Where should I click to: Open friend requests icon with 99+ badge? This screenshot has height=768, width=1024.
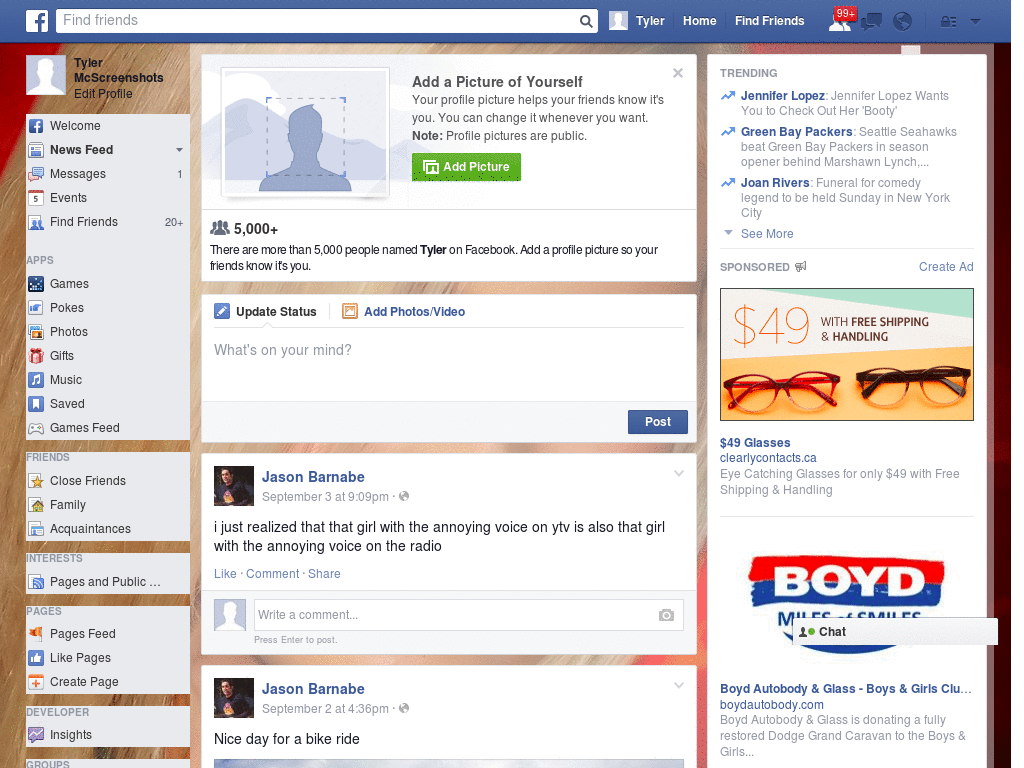[x=842, y=20]
